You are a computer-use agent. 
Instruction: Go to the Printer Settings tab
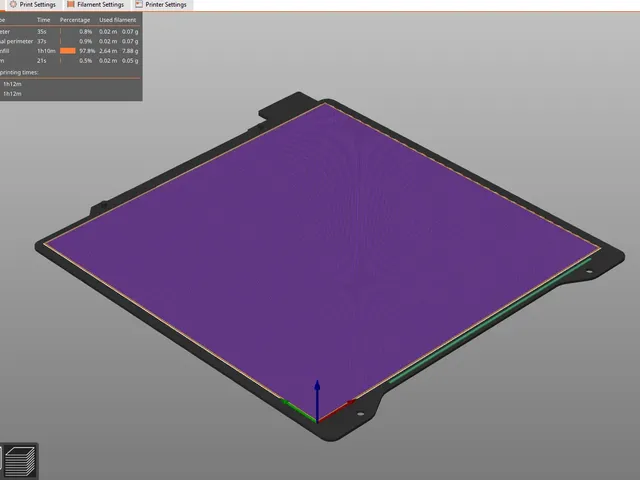[162, 4]
